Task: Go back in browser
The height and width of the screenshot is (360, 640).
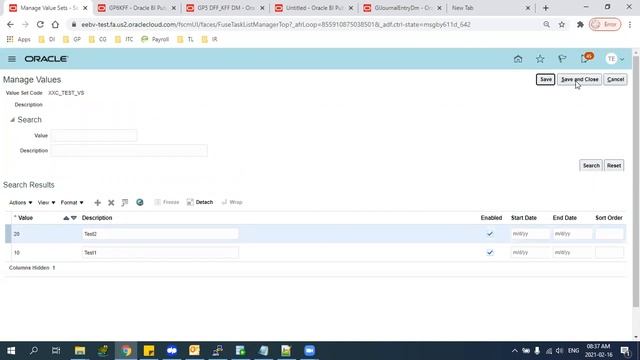Action: pyautogui.click(x=10, y=24)
